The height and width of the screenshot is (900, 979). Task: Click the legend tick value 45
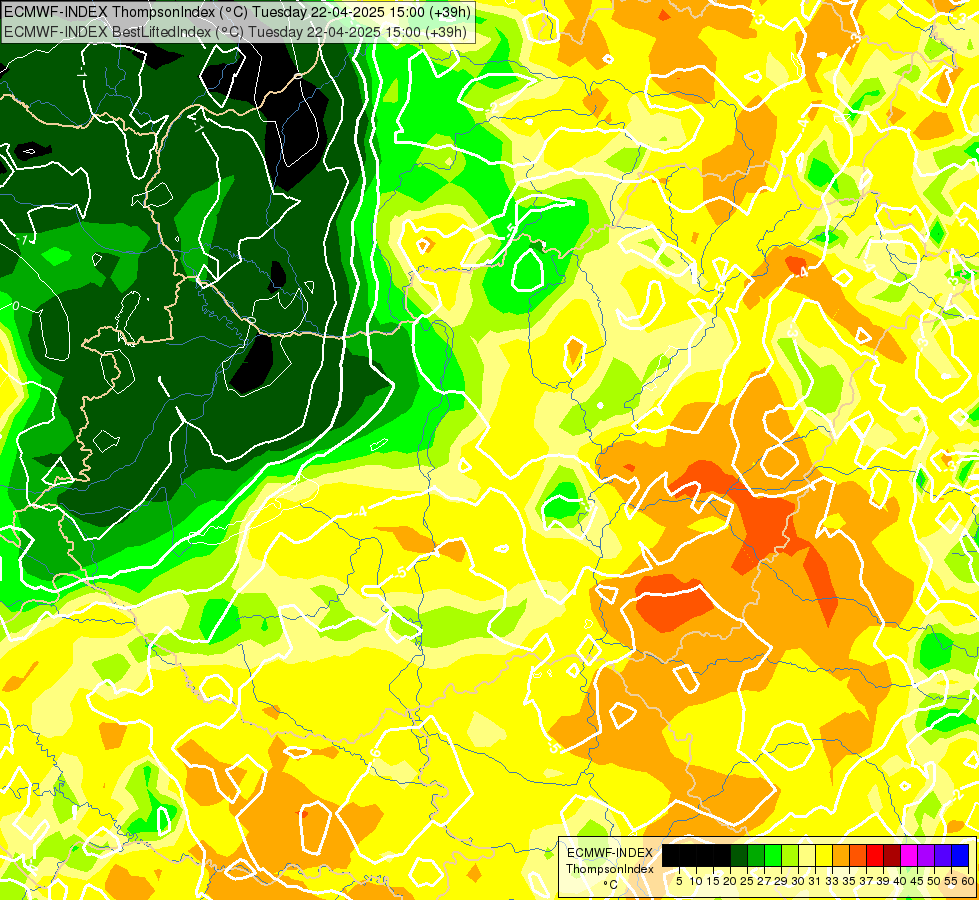(x=917, y=881)
